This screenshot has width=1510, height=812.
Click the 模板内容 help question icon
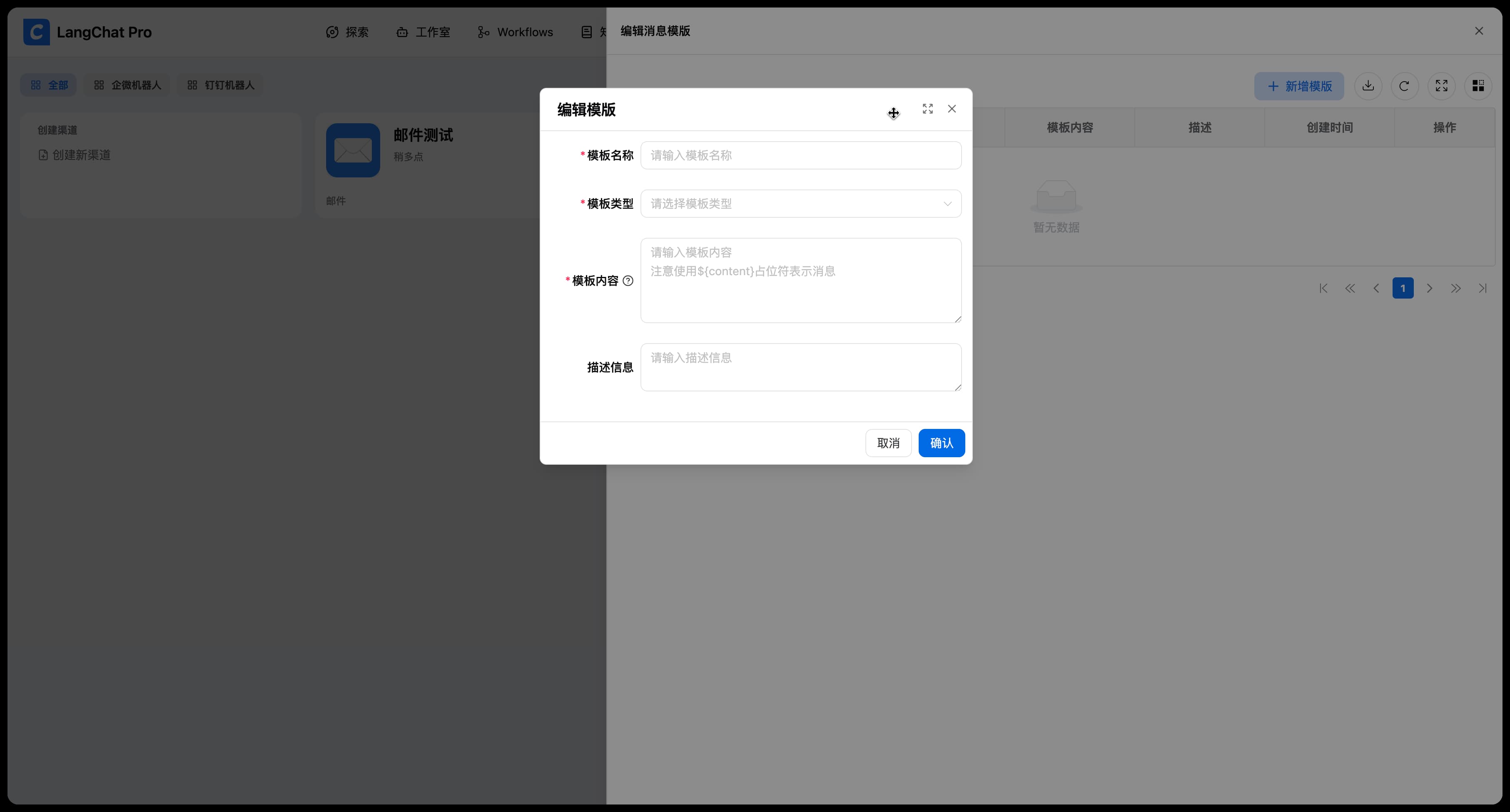(x=628, y=281)
